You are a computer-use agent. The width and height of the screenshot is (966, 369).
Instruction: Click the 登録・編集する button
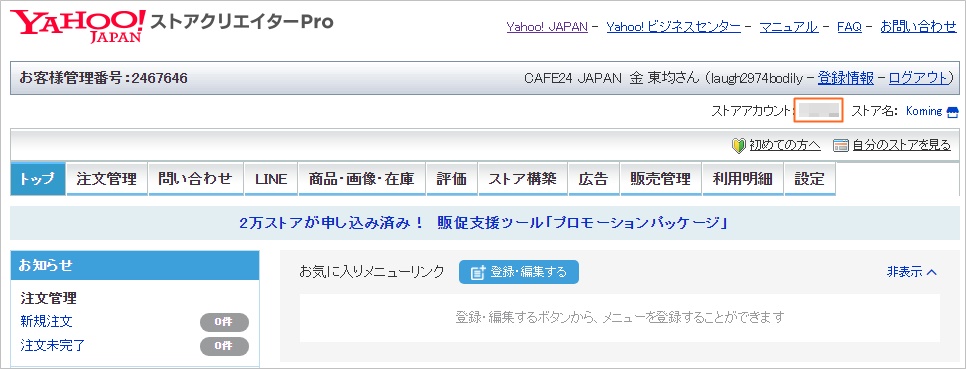(x=519, y=272)
